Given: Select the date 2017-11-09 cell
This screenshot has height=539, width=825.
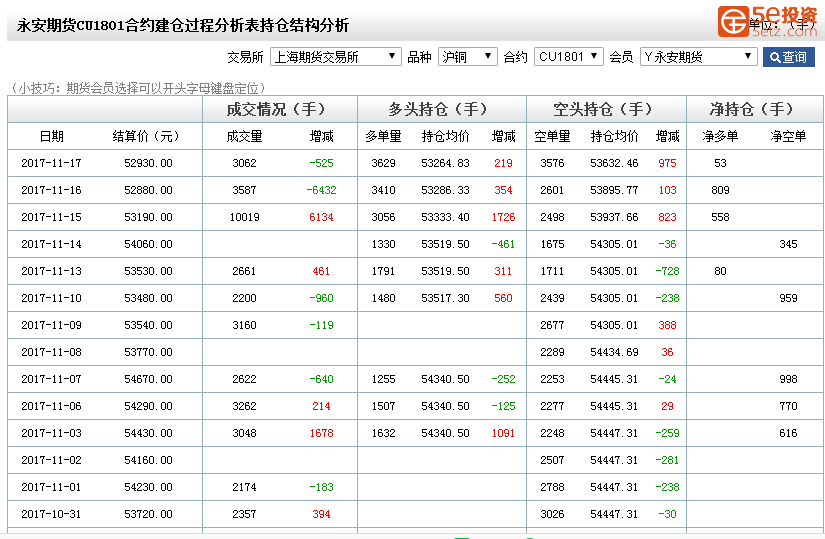Looking at the screenshot, I should click(x=52, y=325).
